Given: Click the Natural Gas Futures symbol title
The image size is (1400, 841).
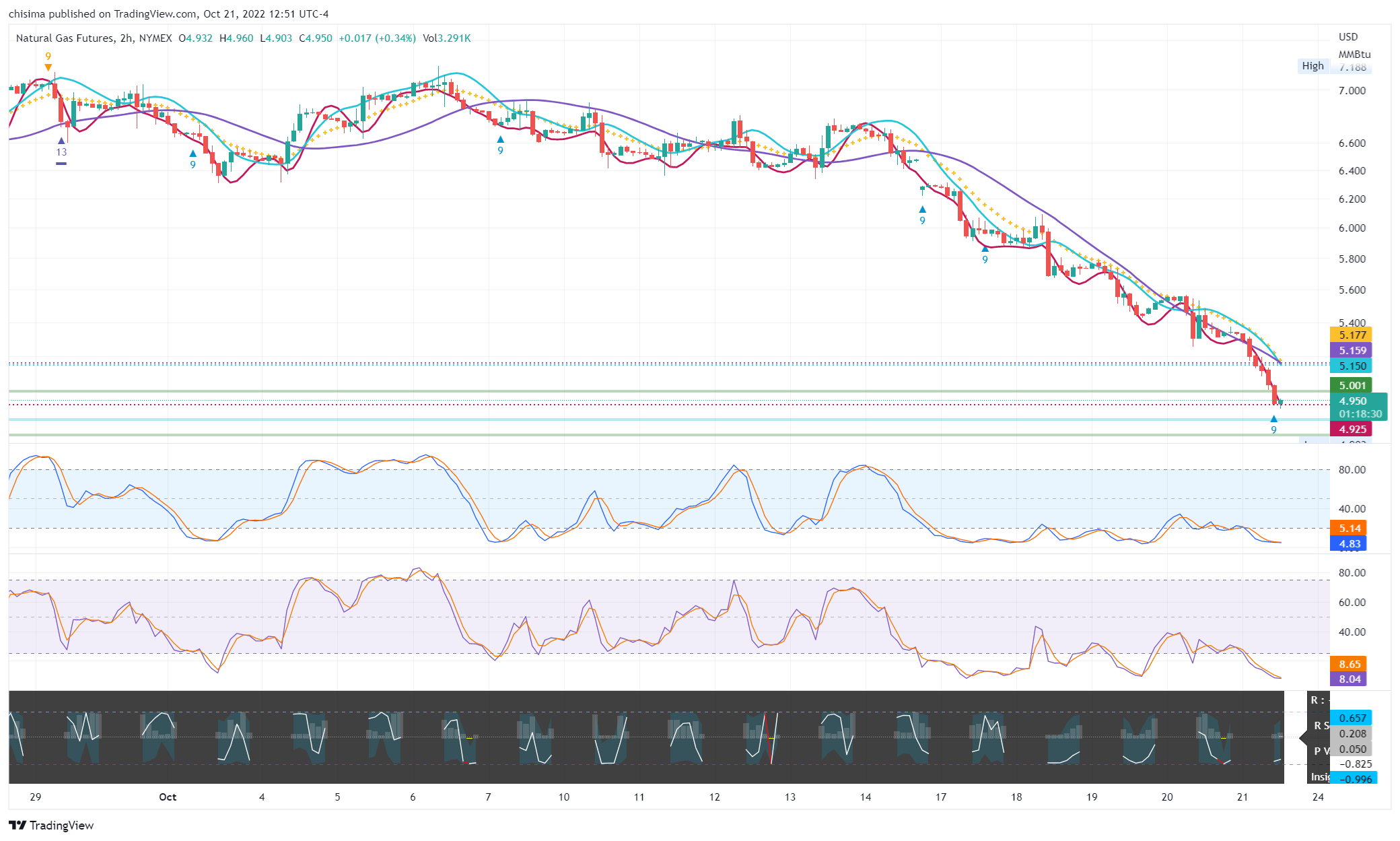Looking at the screenshot, I should click(65, 38).
